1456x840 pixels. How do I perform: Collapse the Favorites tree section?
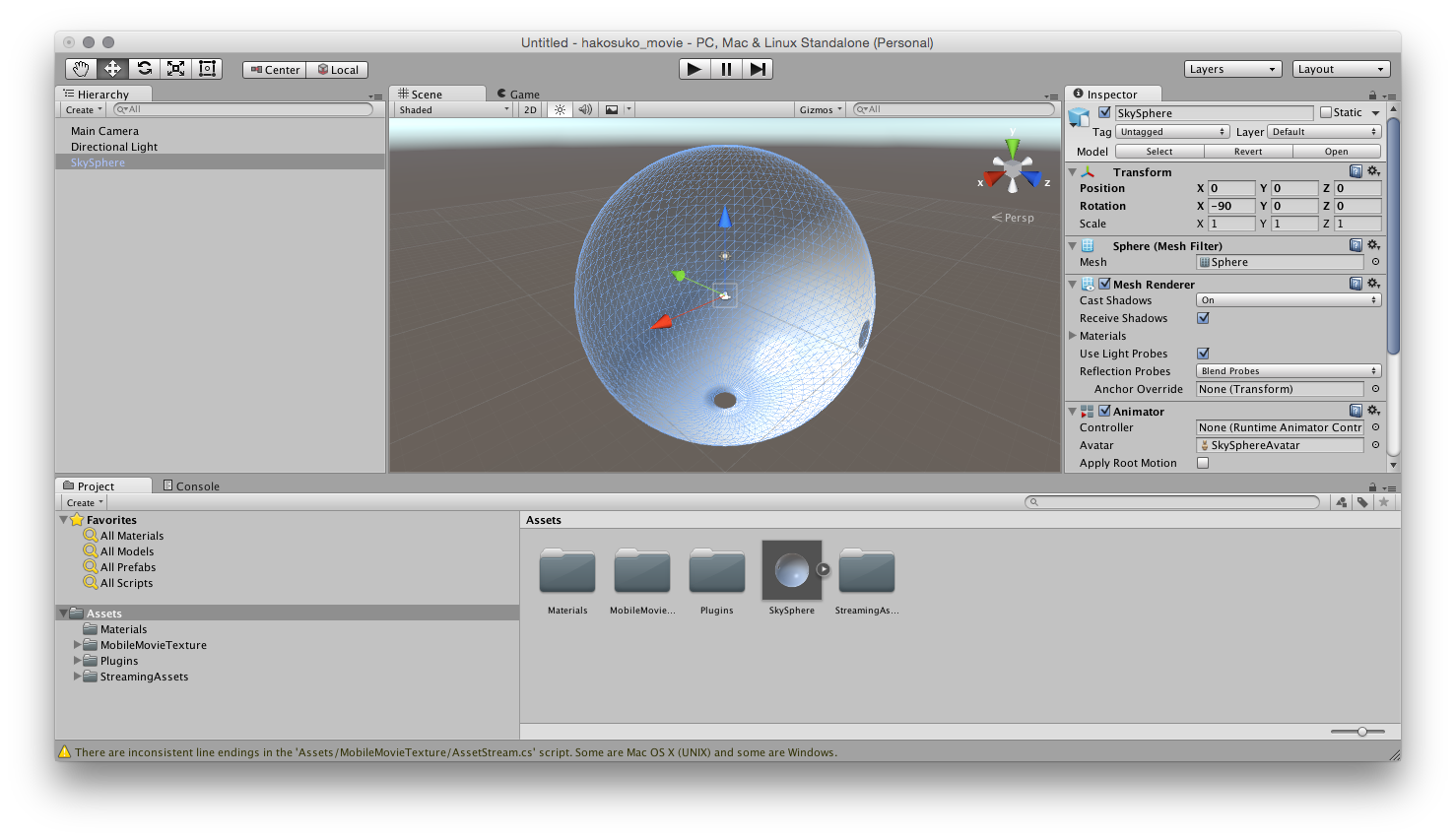64,520
